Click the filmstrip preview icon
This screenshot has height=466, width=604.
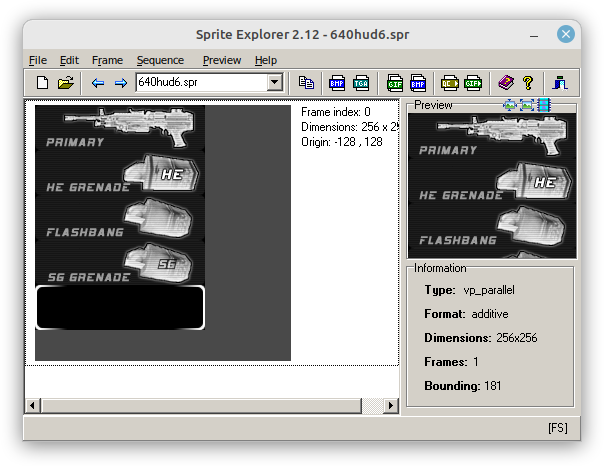point(544,105)
